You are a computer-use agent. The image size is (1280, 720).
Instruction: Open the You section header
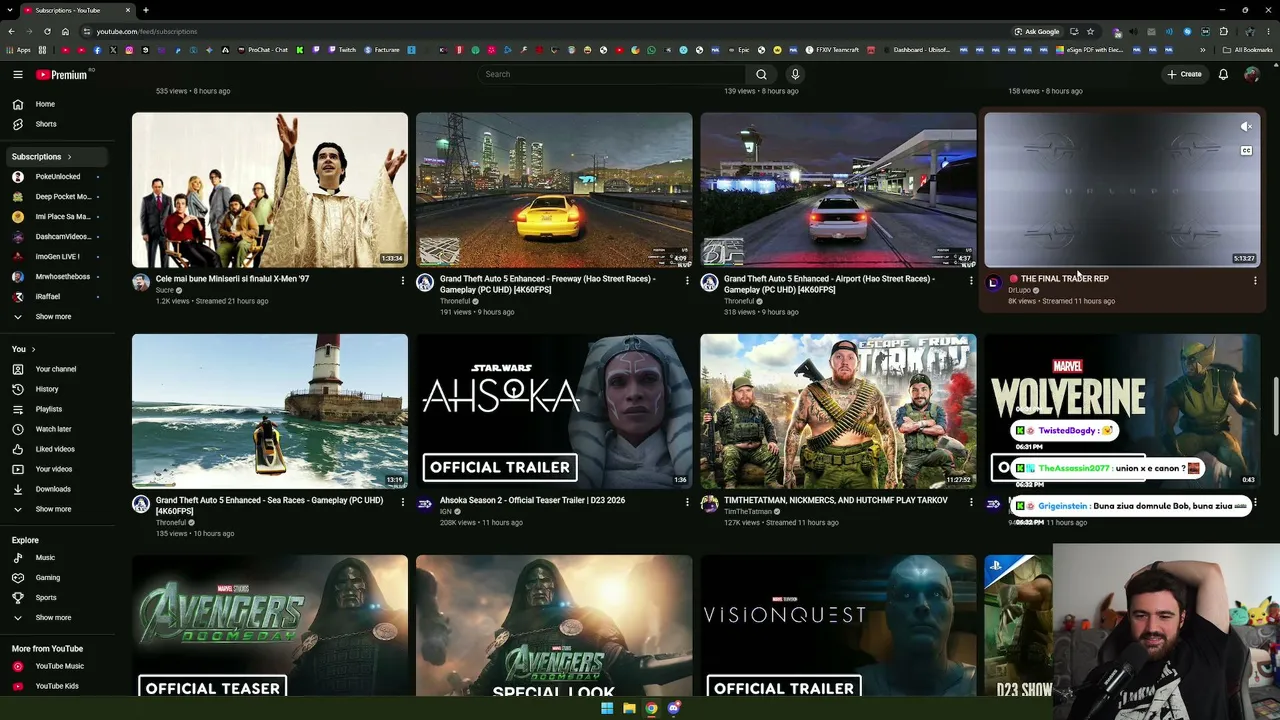click(24, 349)
